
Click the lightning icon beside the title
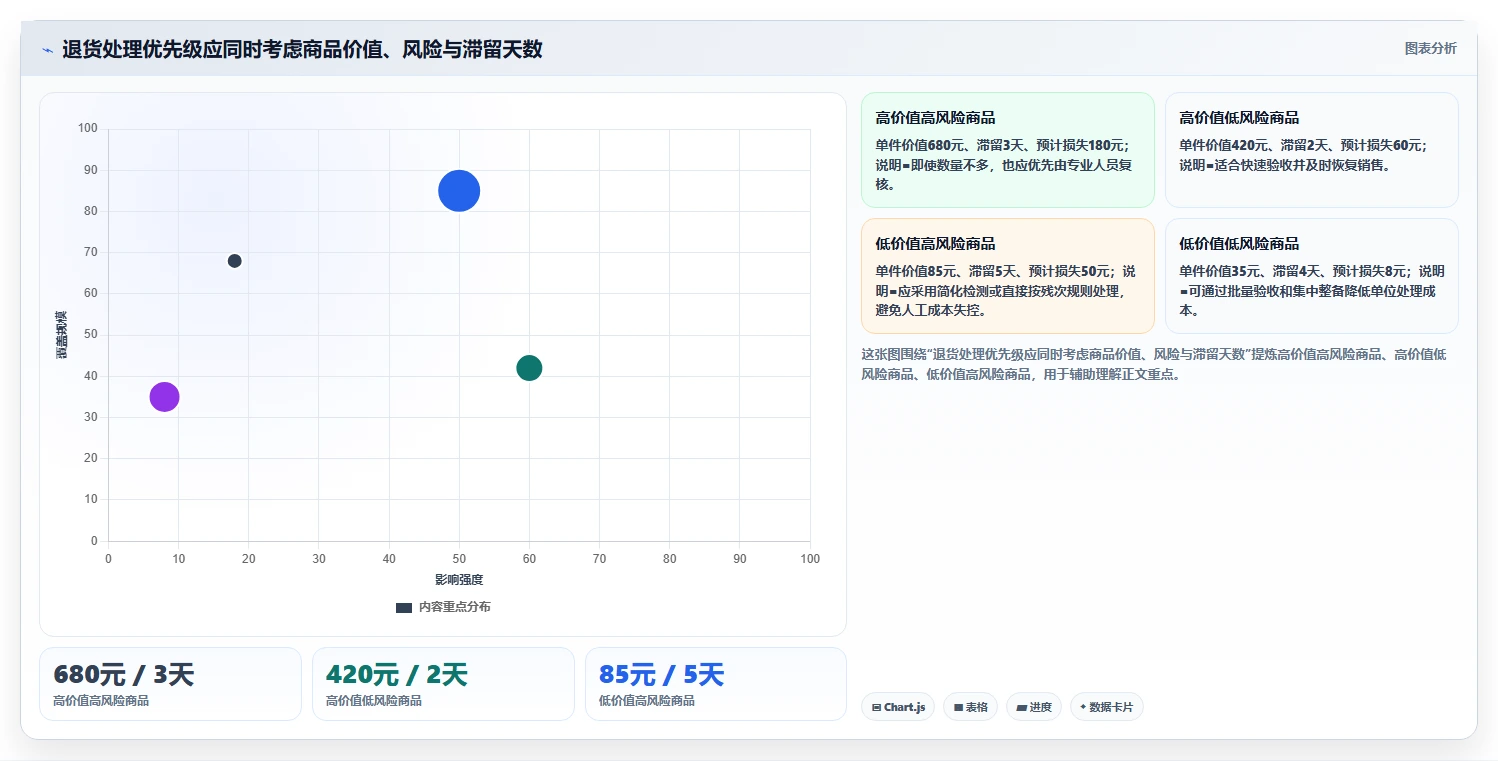point(48,49)
